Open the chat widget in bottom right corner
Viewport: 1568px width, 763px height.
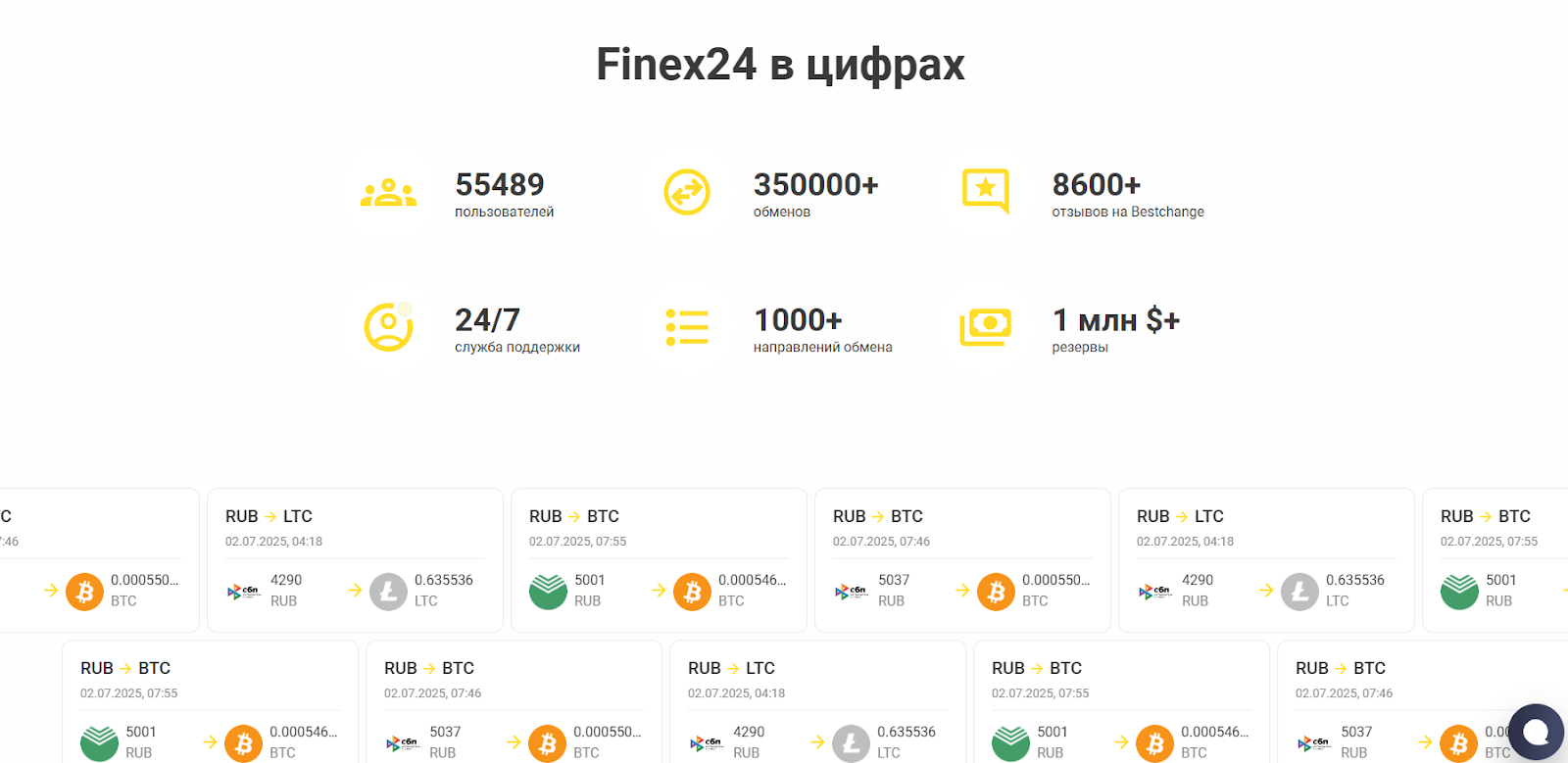click(x=1535, y=732)
